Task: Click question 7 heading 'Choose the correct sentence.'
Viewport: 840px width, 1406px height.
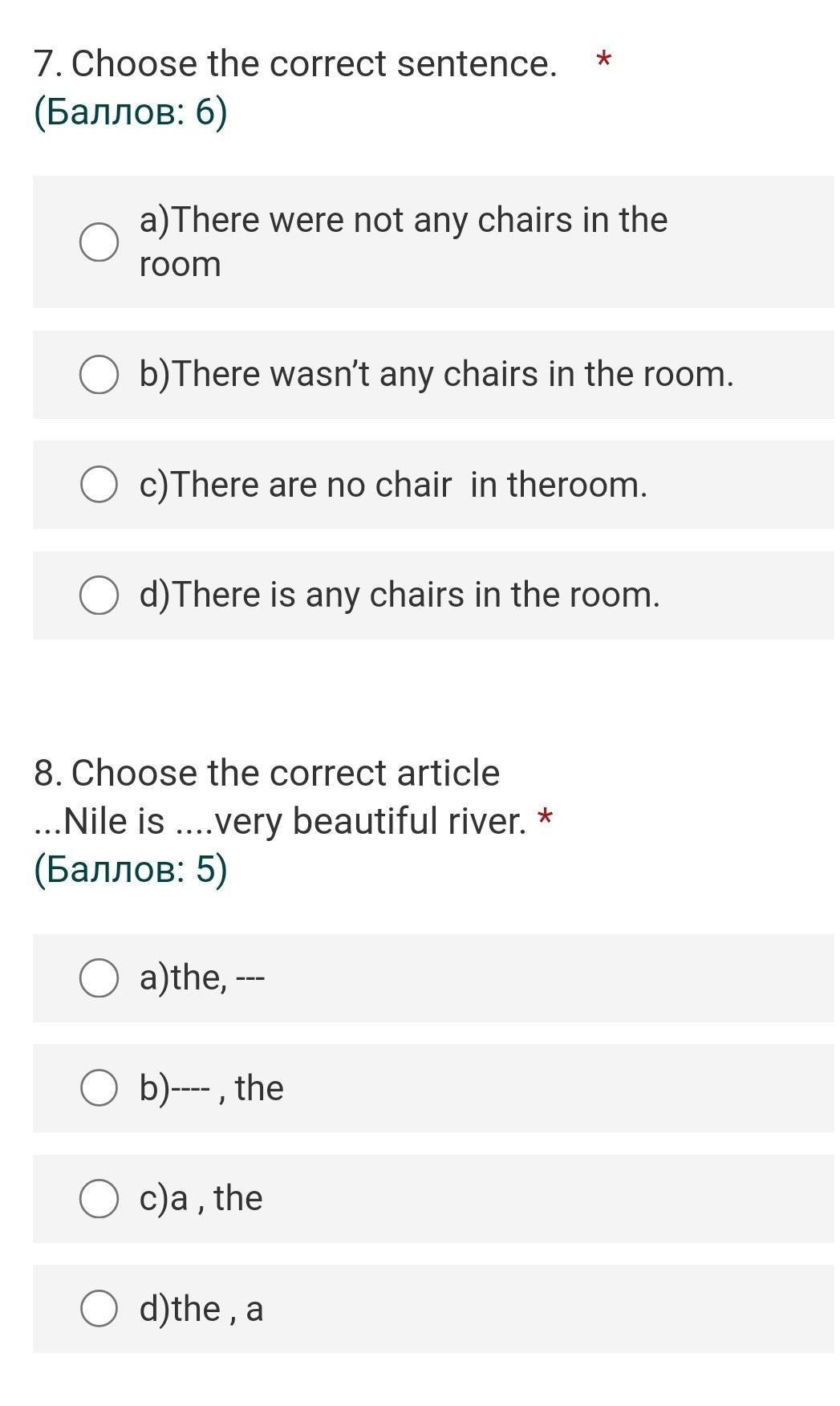Action: tap(314, 63)
